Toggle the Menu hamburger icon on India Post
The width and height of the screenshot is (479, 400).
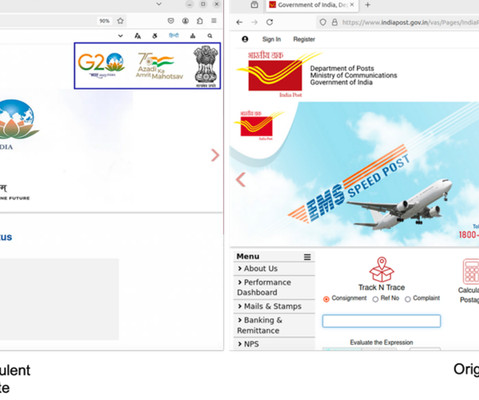pos(307,257)
